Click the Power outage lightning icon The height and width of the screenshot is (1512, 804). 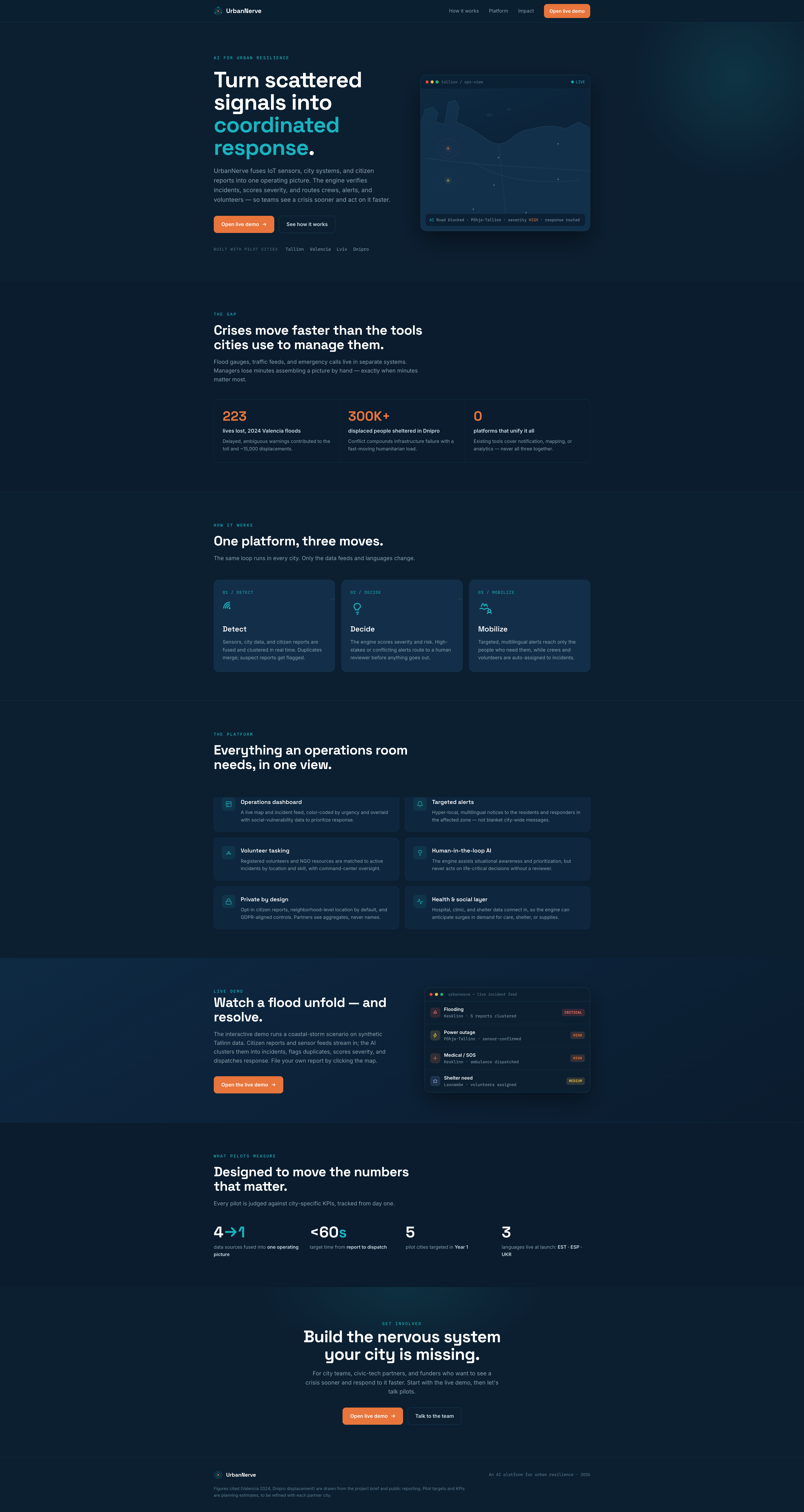[435, 1035]
